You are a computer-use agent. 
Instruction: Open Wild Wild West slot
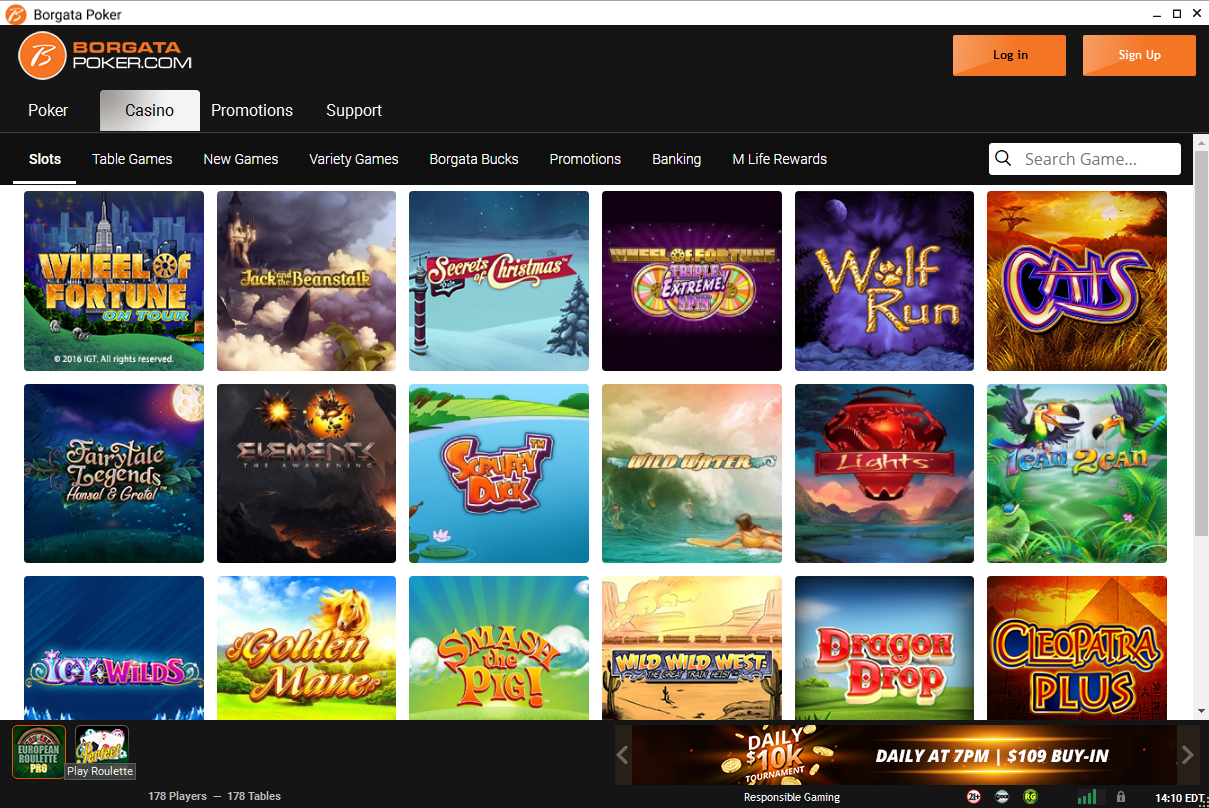click(692, 647)
